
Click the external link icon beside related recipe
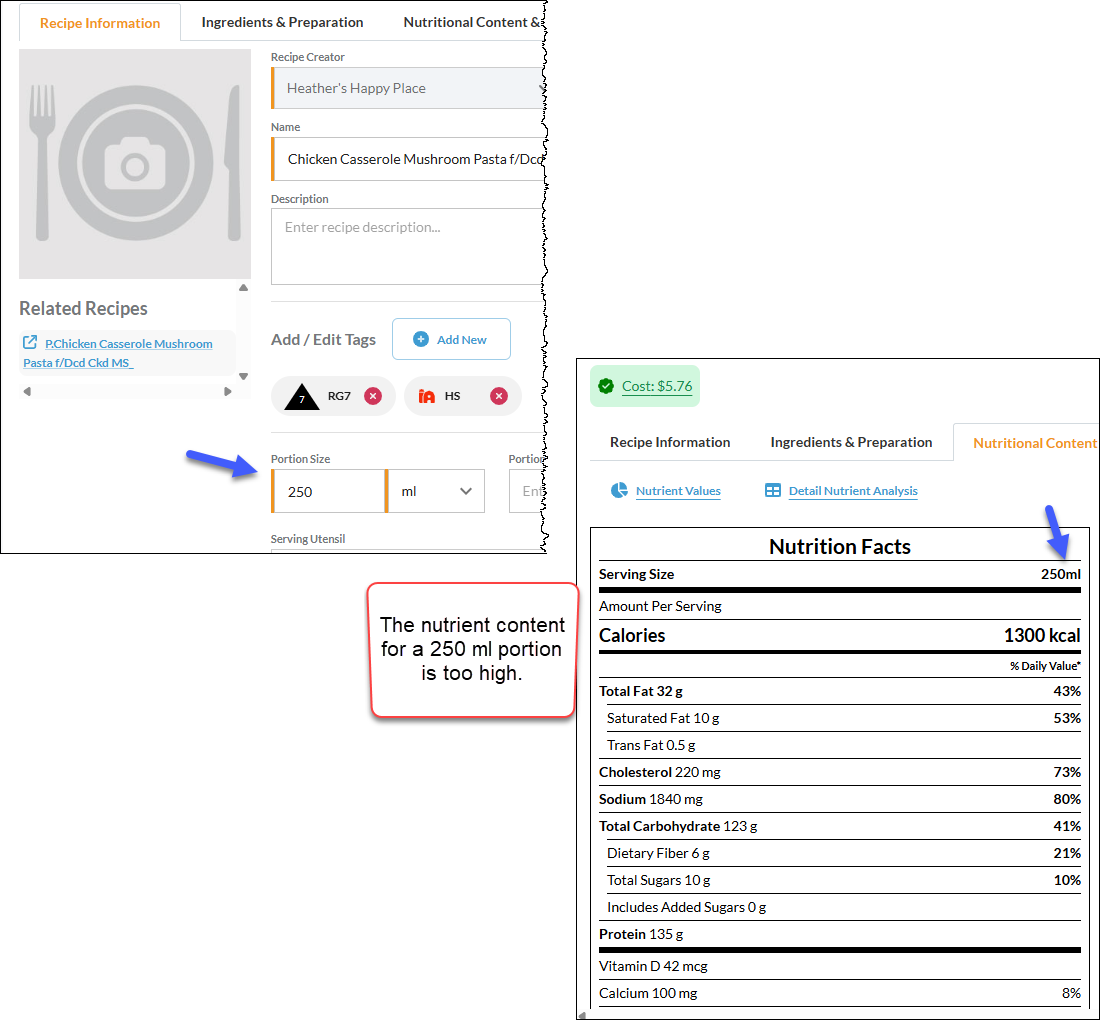[x=29, y=342]
